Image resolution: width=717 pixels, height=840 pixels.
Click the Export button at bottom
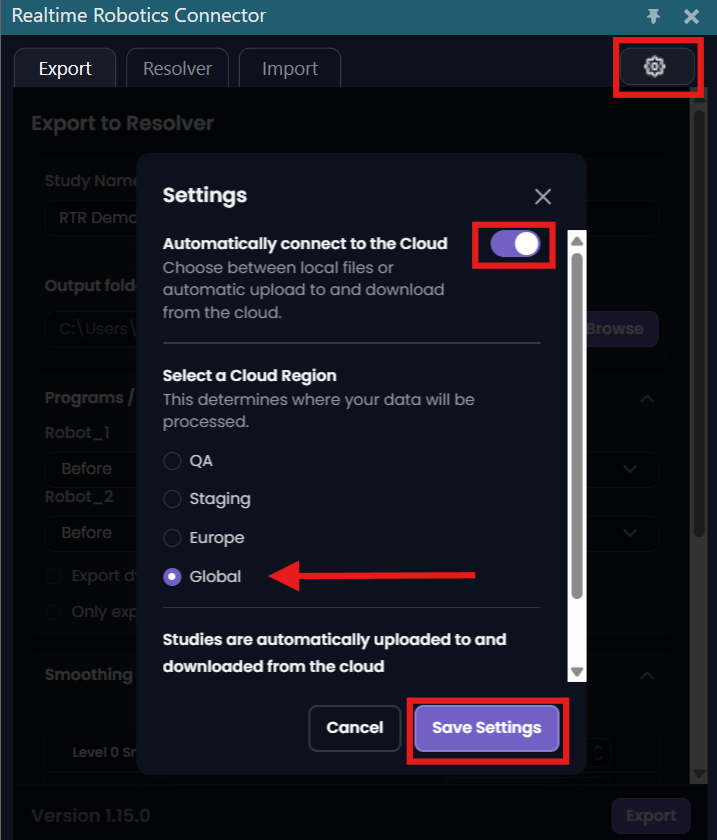pyautogui.click(x=651, y=815)
